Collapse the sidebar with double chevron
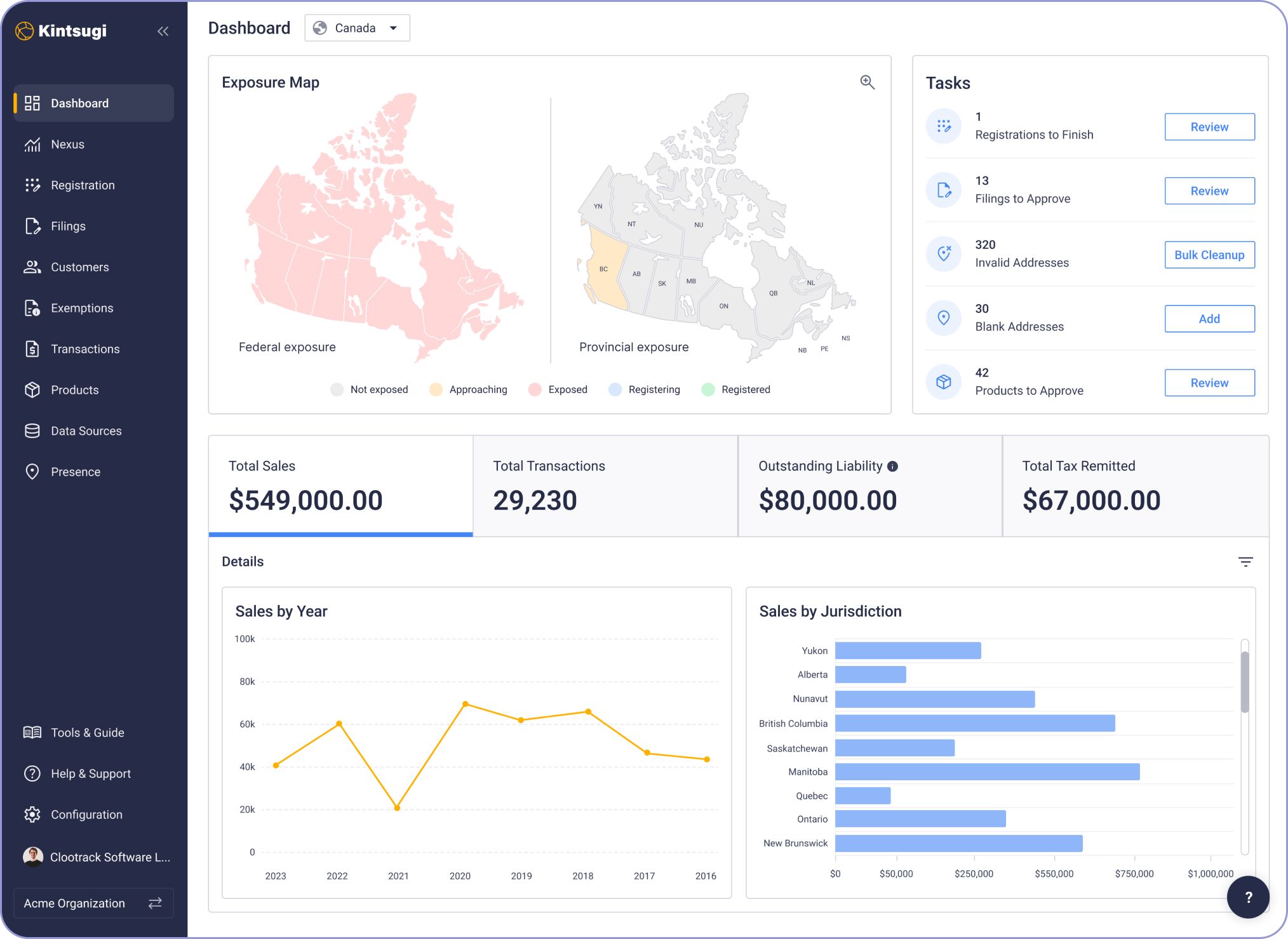The width and height of the screenshot is (1288, 939). click(163, 31)
